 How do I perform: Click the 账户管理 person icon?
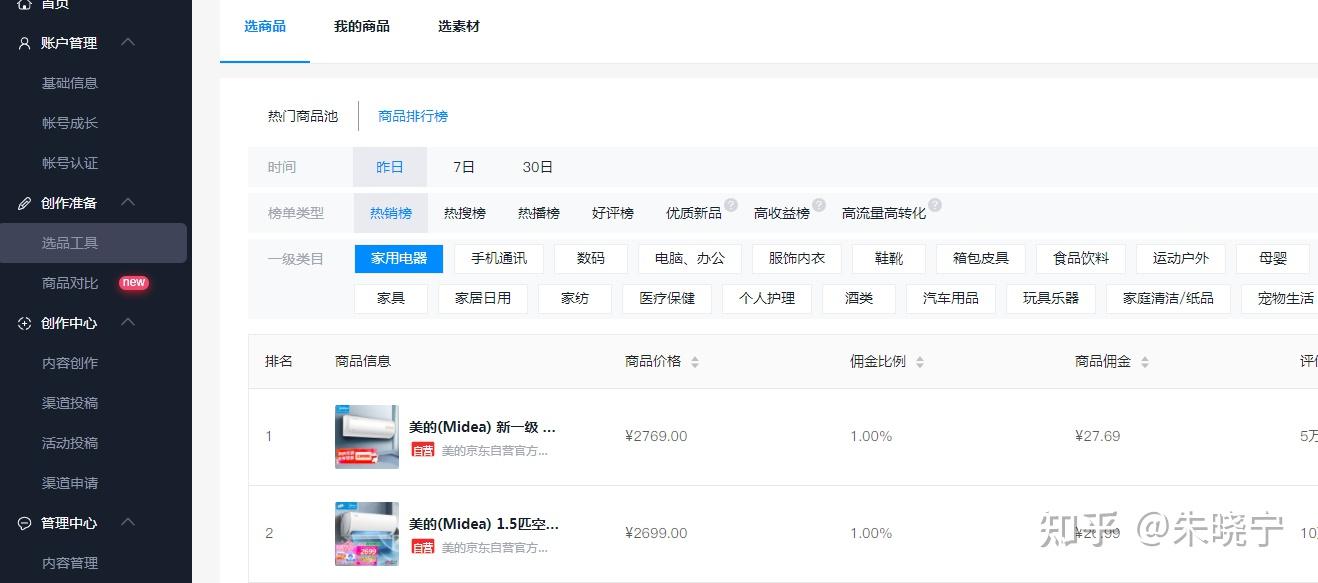click(x=25, y=43)
